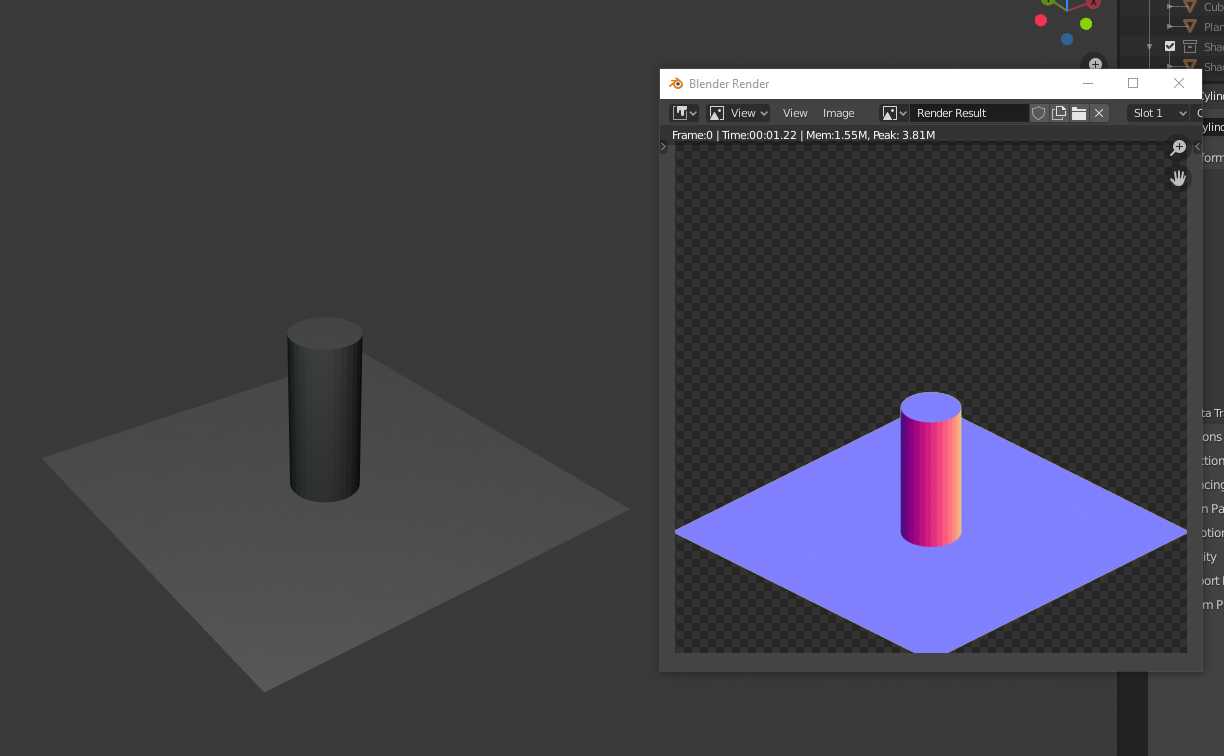Click the shield fake-user icon beside Render Result
This screenshot has width=1224, height=756.
click(1038, 113)
